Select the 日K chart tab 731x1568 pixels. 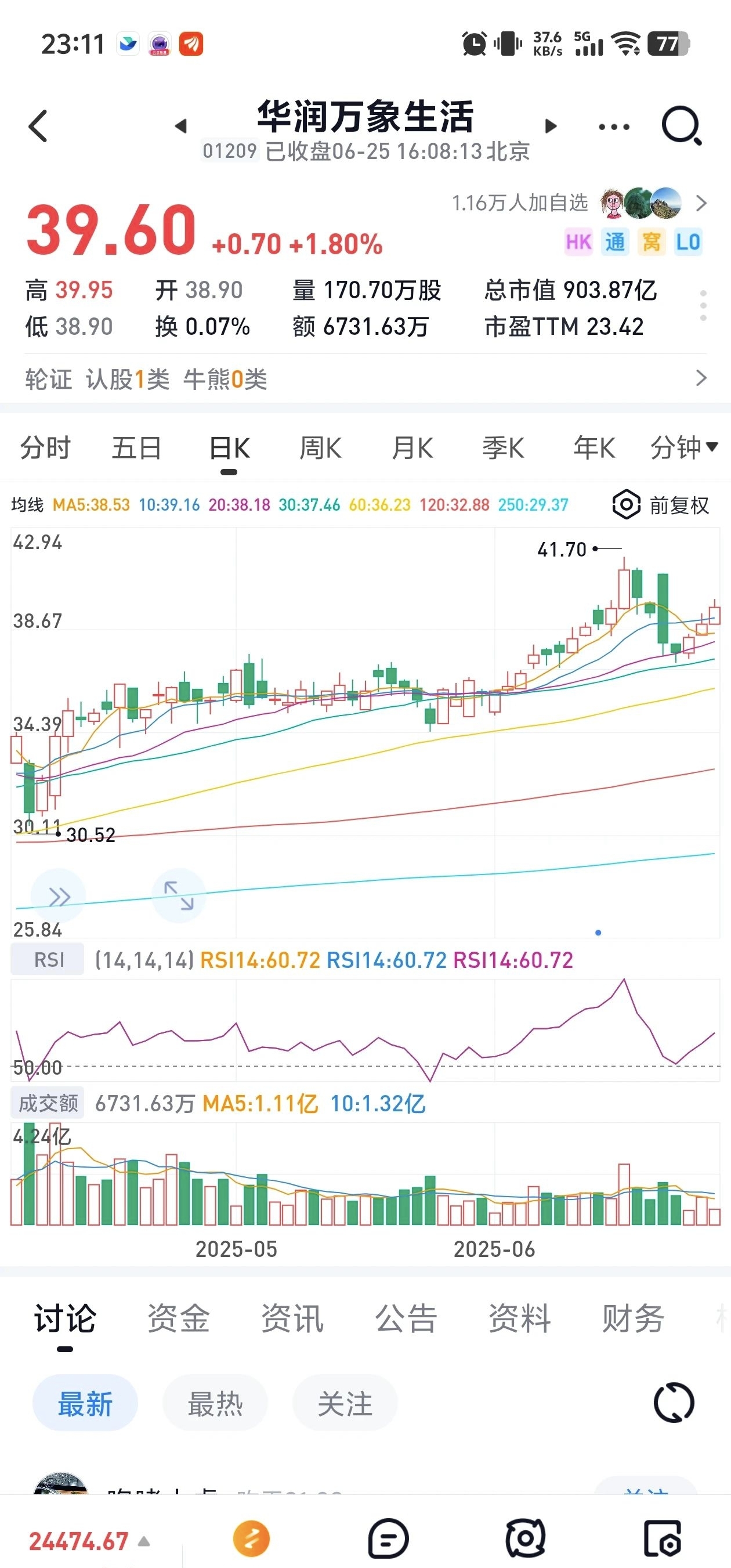pyautogui.click(x=229, y=449)
